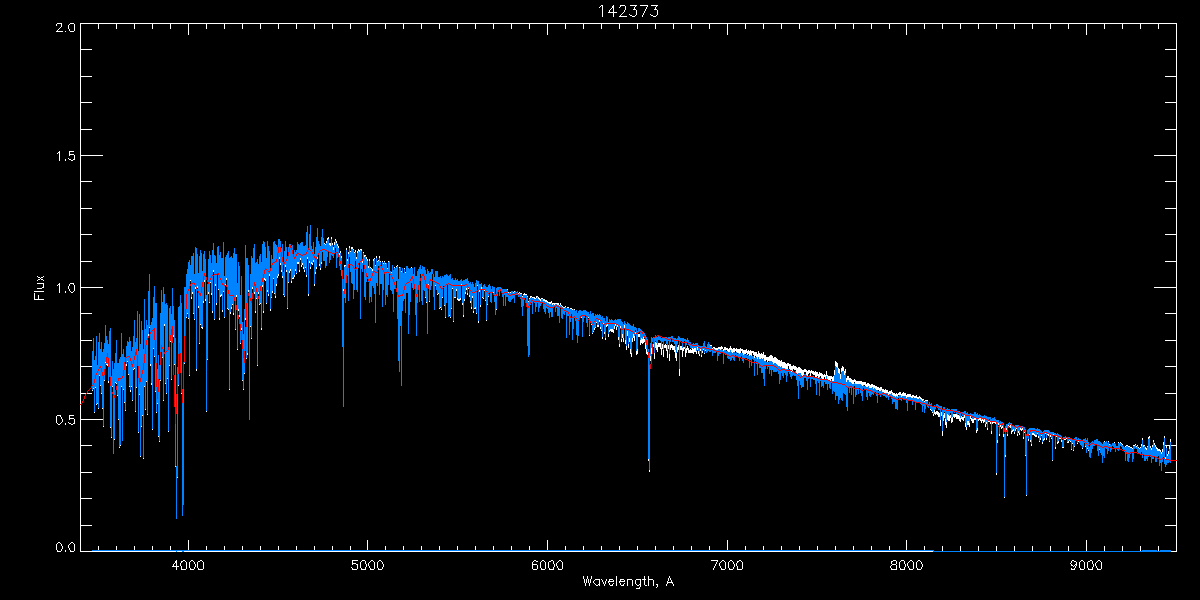The height and width of the screenshot is (600, 1200).
Task: Click the Wavelength, A x-axis label
Action: [x=627, y=582]
